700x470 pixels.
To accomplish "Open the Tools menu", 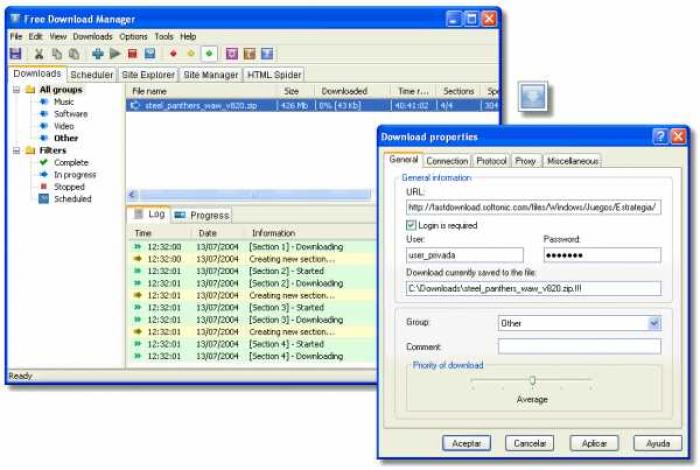I will tap(164, 37).
